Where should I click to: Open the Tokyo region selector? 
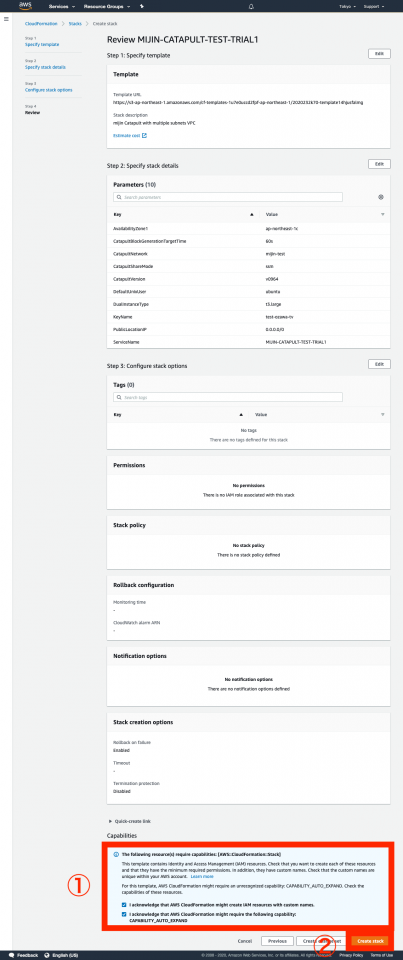[x=347, y=6]
